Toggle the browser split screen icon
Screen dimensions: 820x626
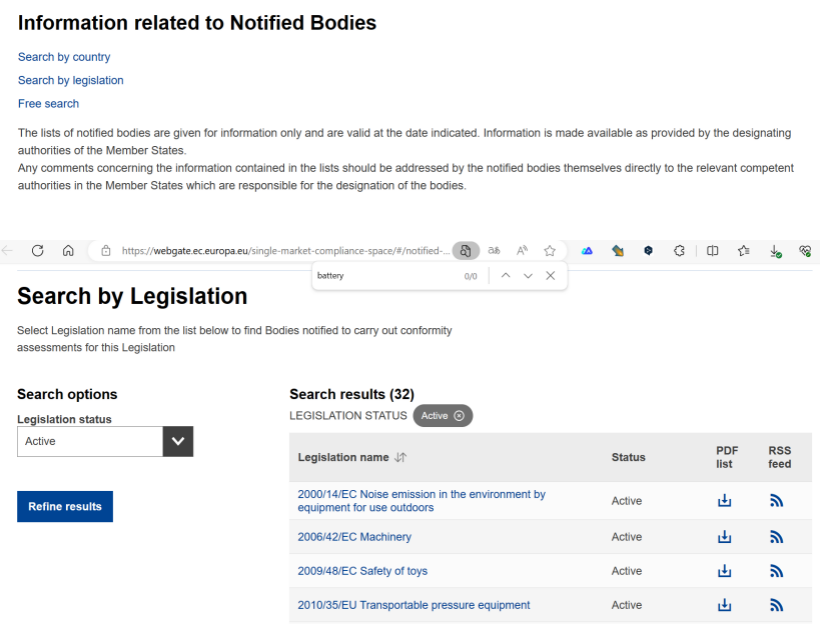(712, 251)
